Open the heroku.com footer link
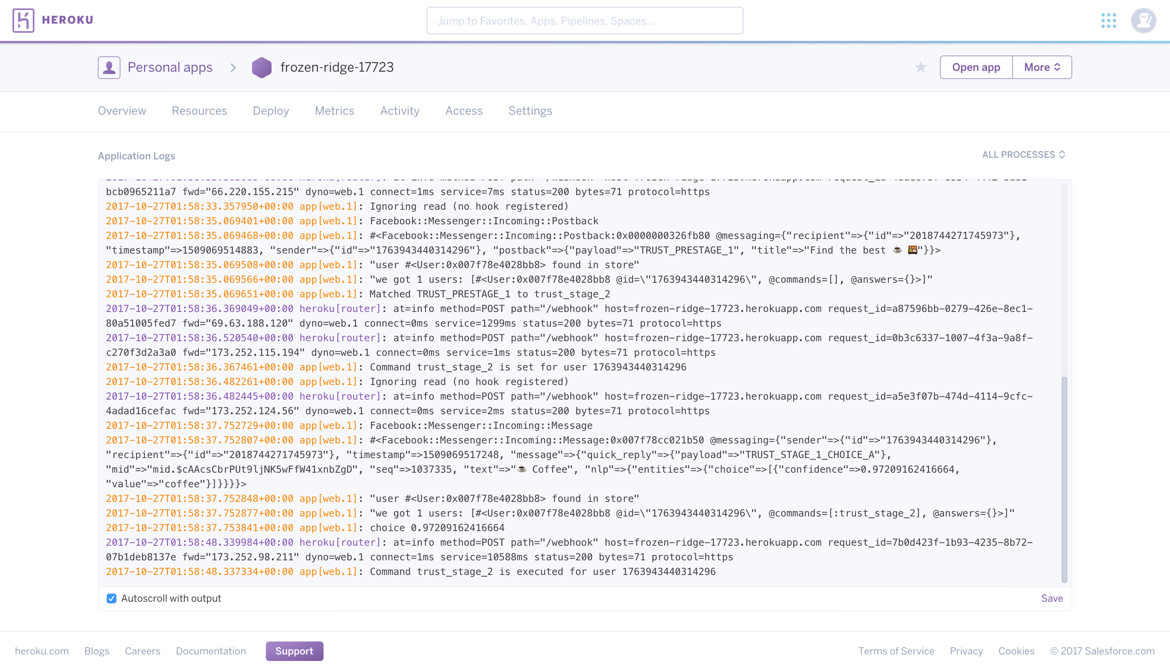 [x=42, y=651]
